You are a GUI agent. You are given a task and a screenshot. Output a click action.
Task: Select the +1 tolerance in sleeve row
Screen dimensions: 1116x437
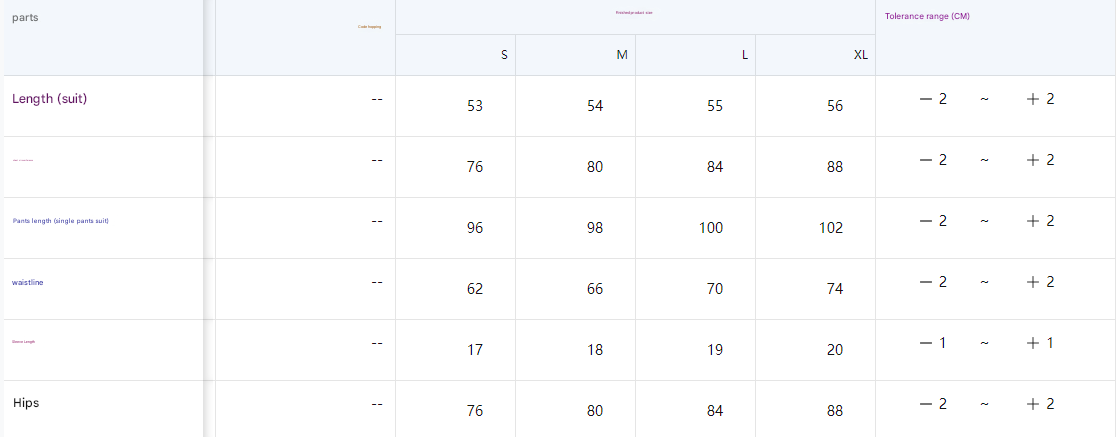pyautogui.click(x=1040, y=343)
